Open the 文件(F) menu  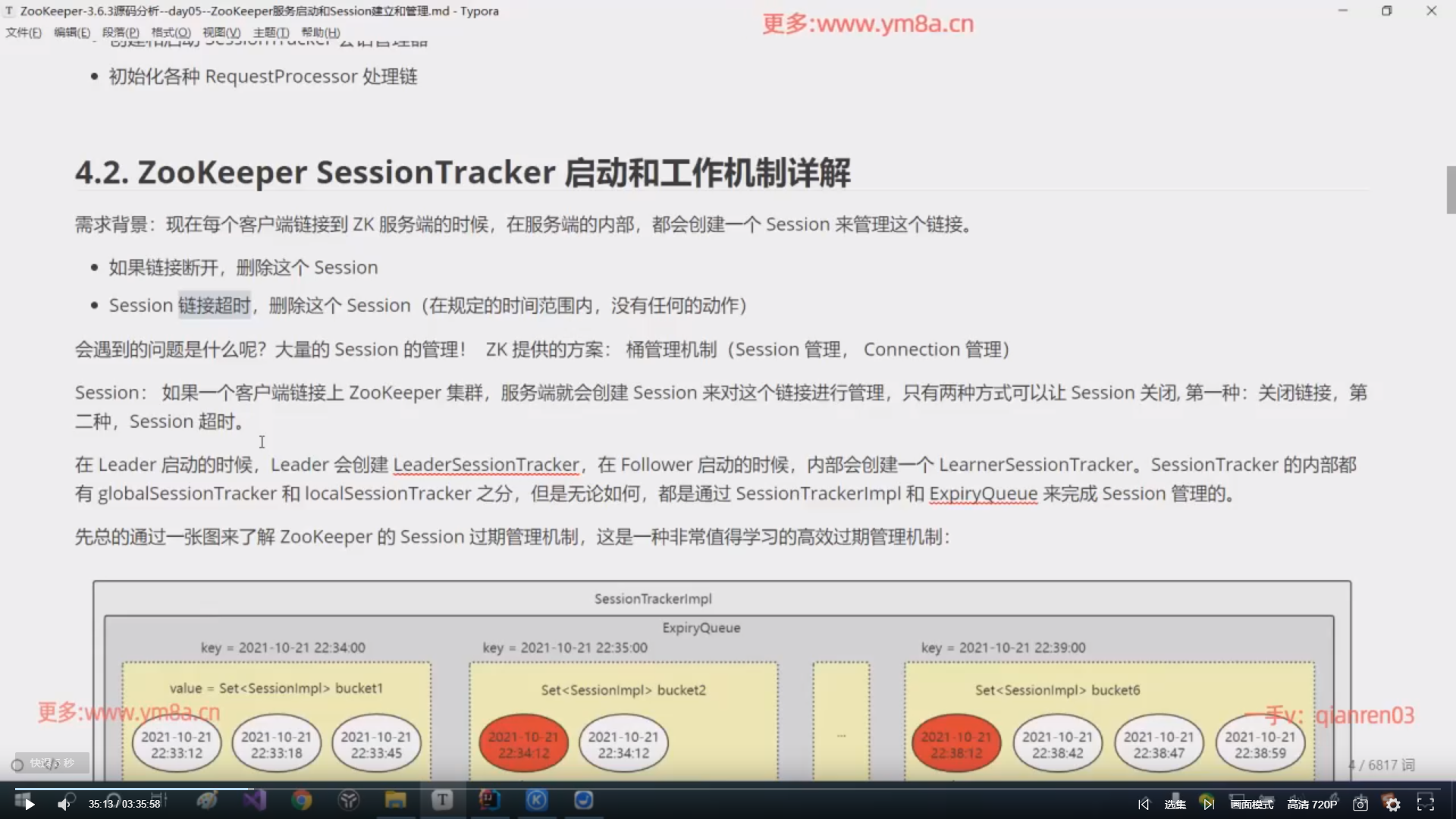pos(24,33)
